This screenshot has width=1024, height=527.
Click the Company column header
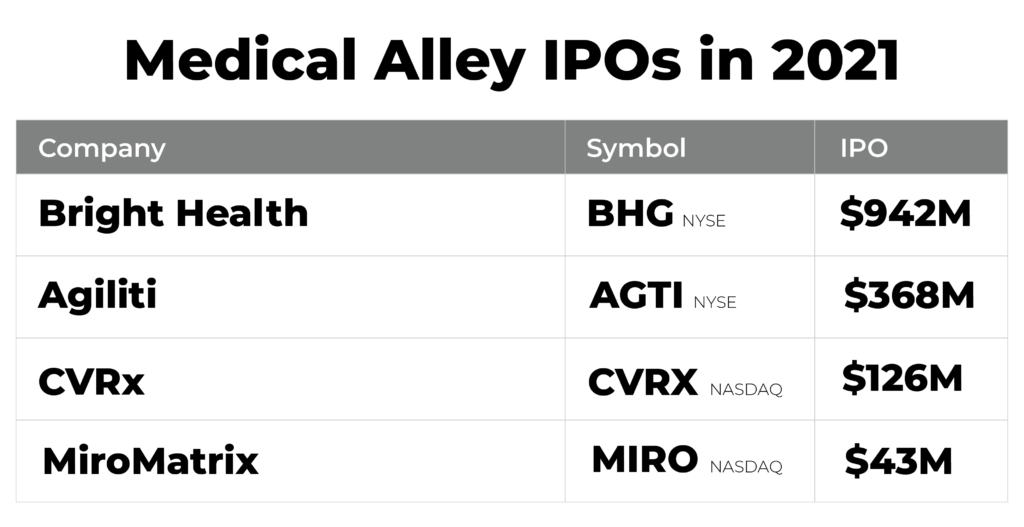102,149
